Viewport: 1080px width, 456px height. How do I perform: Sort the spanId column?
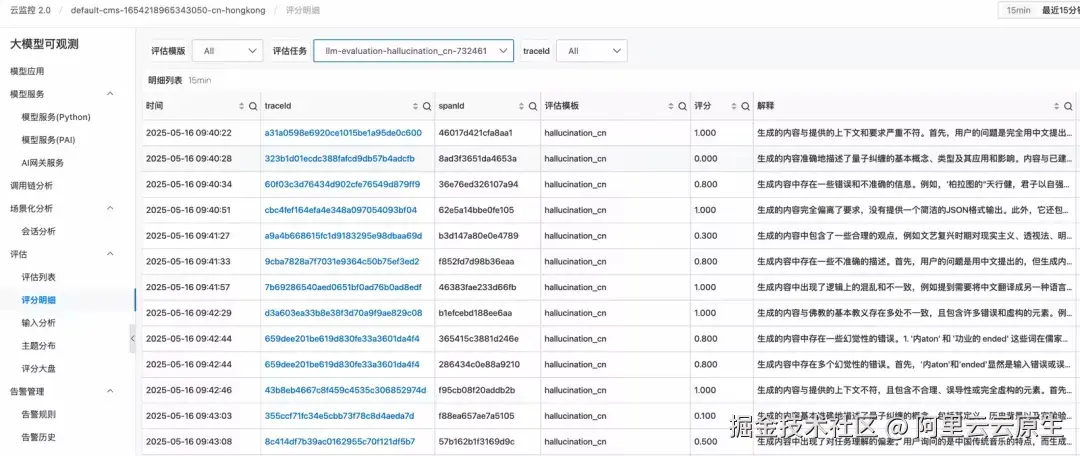pos(521,107)
